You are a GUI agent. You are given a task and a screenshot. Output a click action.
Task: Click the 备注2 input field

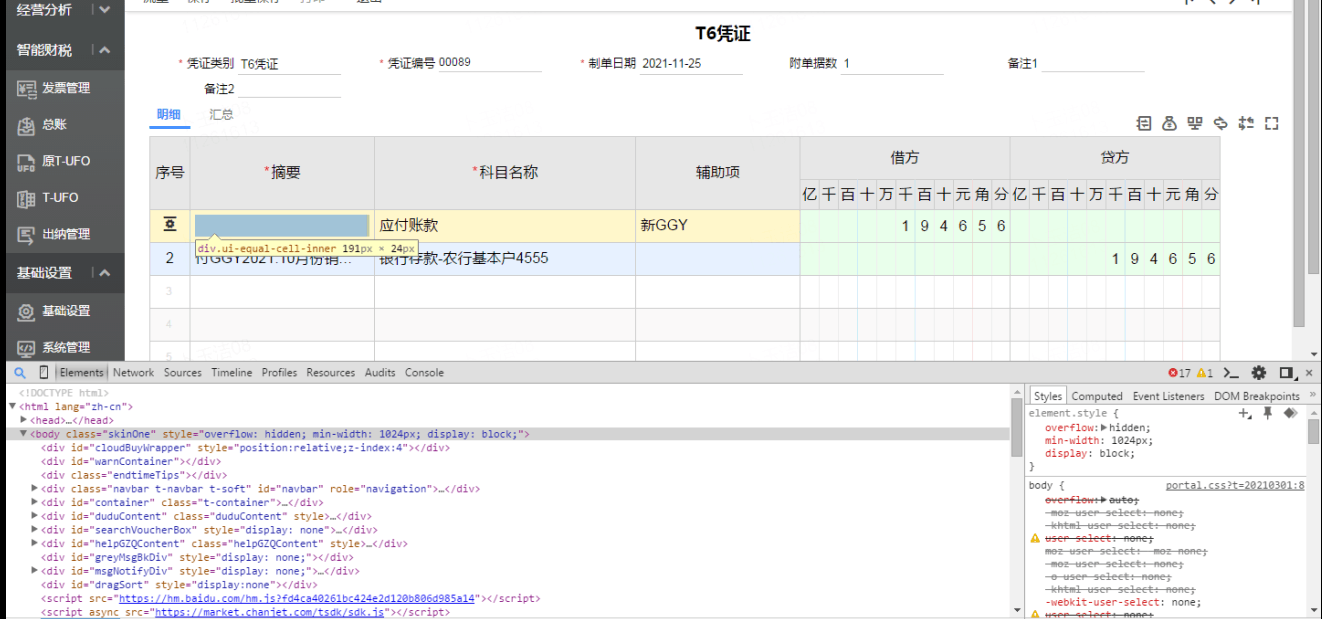[x=290, y=89]
